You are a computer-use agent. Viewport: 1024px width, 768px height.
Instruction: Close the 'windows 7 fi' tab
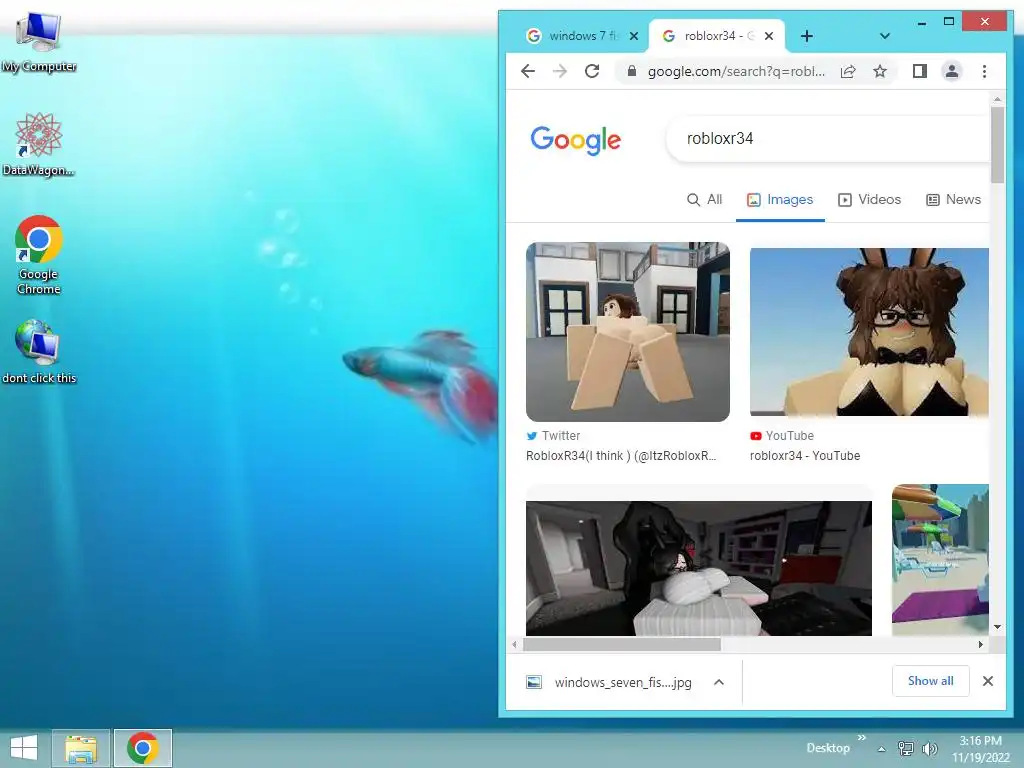(633, 36)
